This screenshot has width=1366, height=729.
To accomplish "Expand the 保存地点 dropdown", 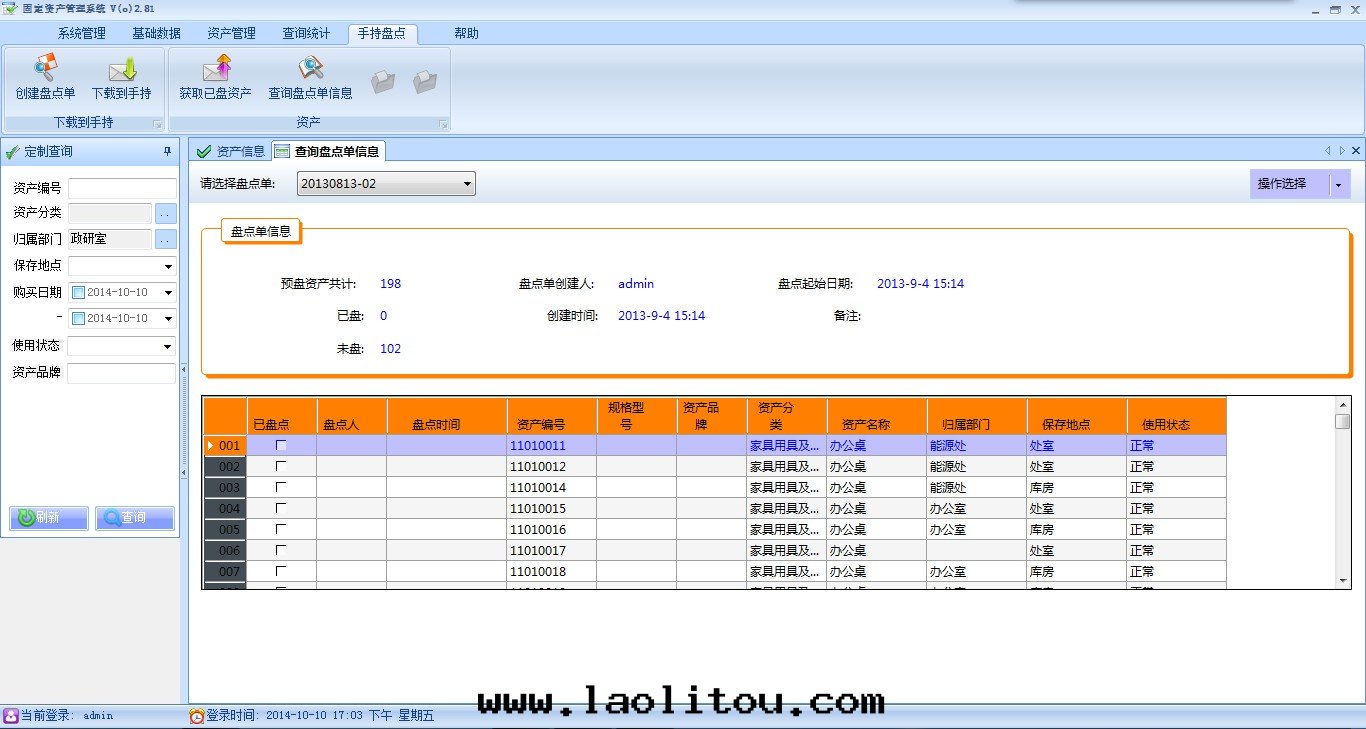I will 167,266.
